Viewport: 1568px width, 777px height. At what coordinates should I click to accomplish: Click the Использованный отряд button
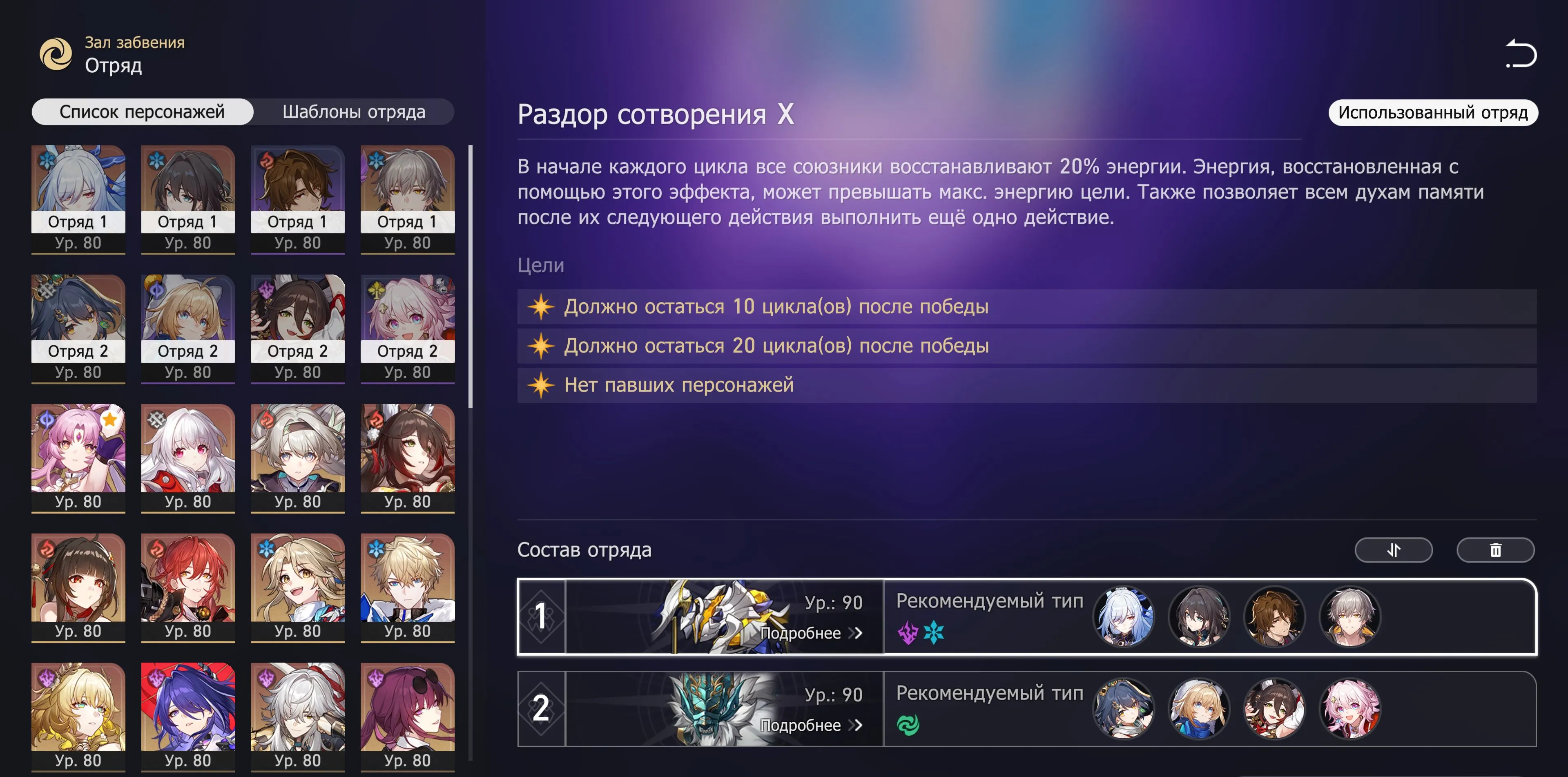1433,113
